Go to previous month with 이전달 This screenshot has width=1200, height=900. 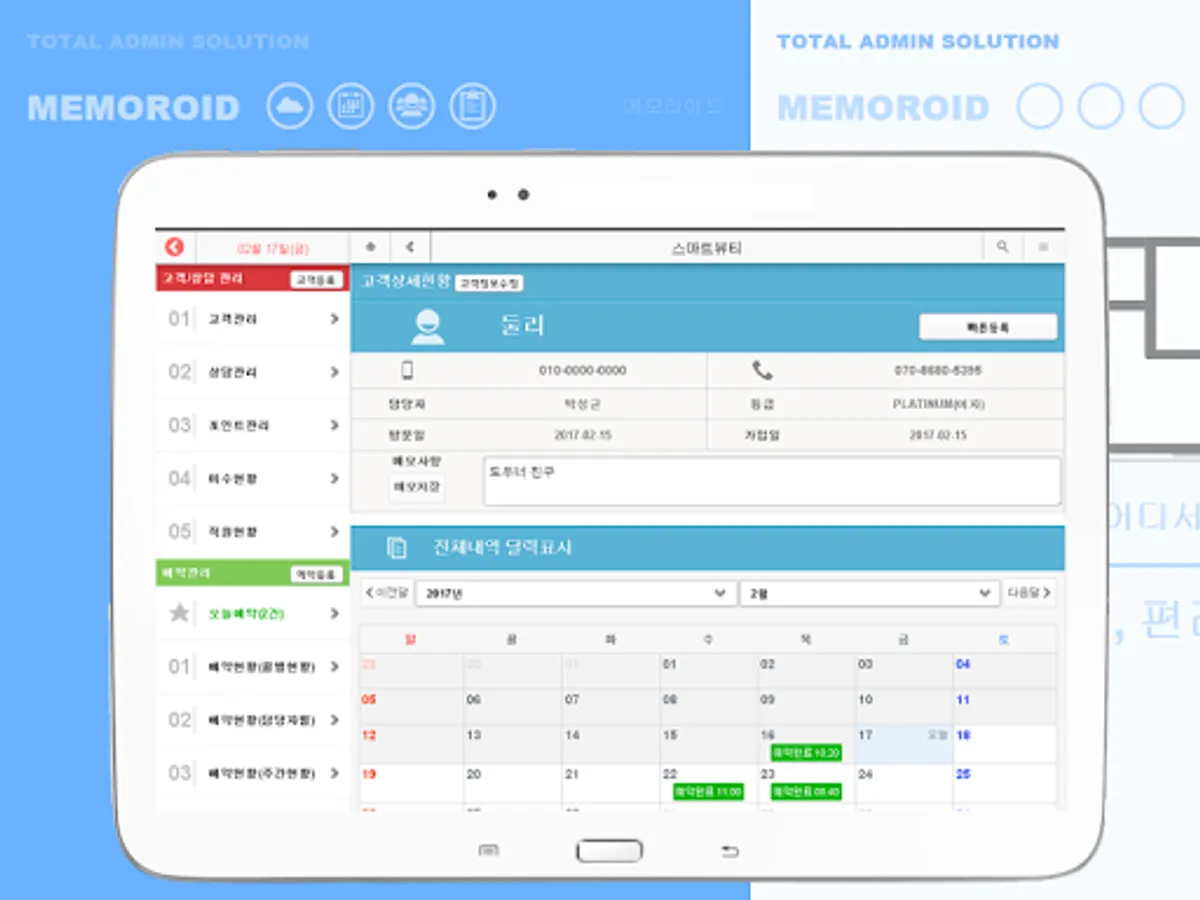387,593
